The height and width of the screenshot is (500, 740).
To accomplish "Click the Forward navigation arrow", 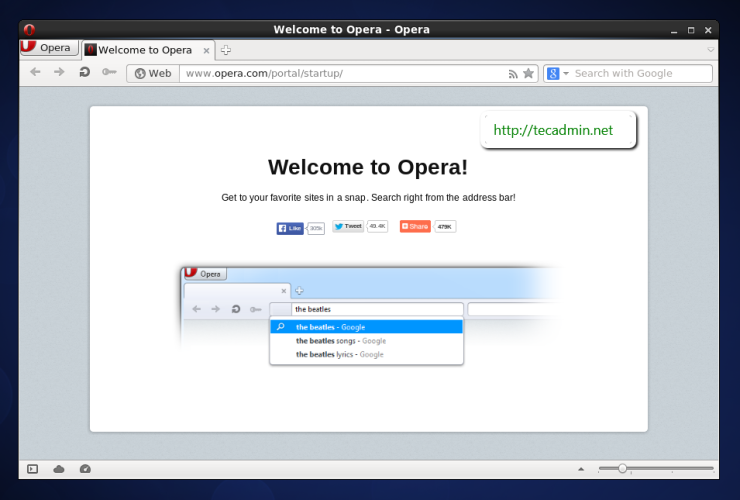I will (59, 73).
